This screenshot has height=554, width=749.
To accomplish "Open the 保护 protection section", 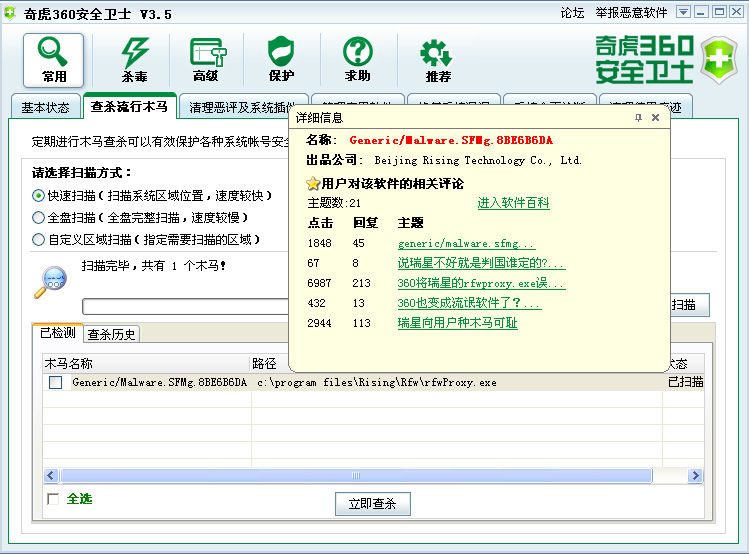I will (x=281, y=59).
